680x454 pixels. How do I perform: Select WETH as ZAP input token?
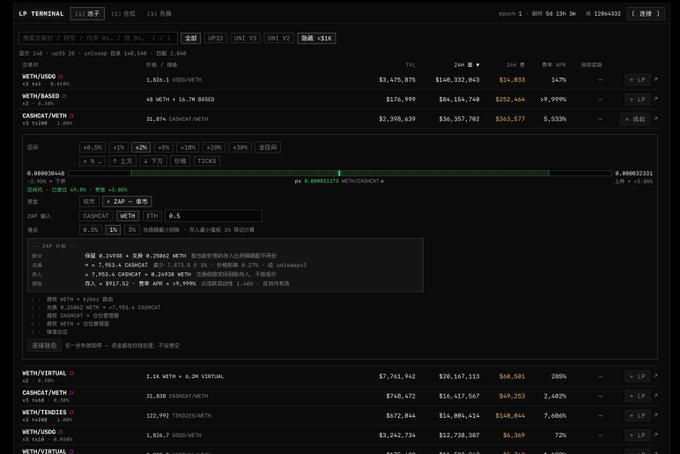point(128,216)
